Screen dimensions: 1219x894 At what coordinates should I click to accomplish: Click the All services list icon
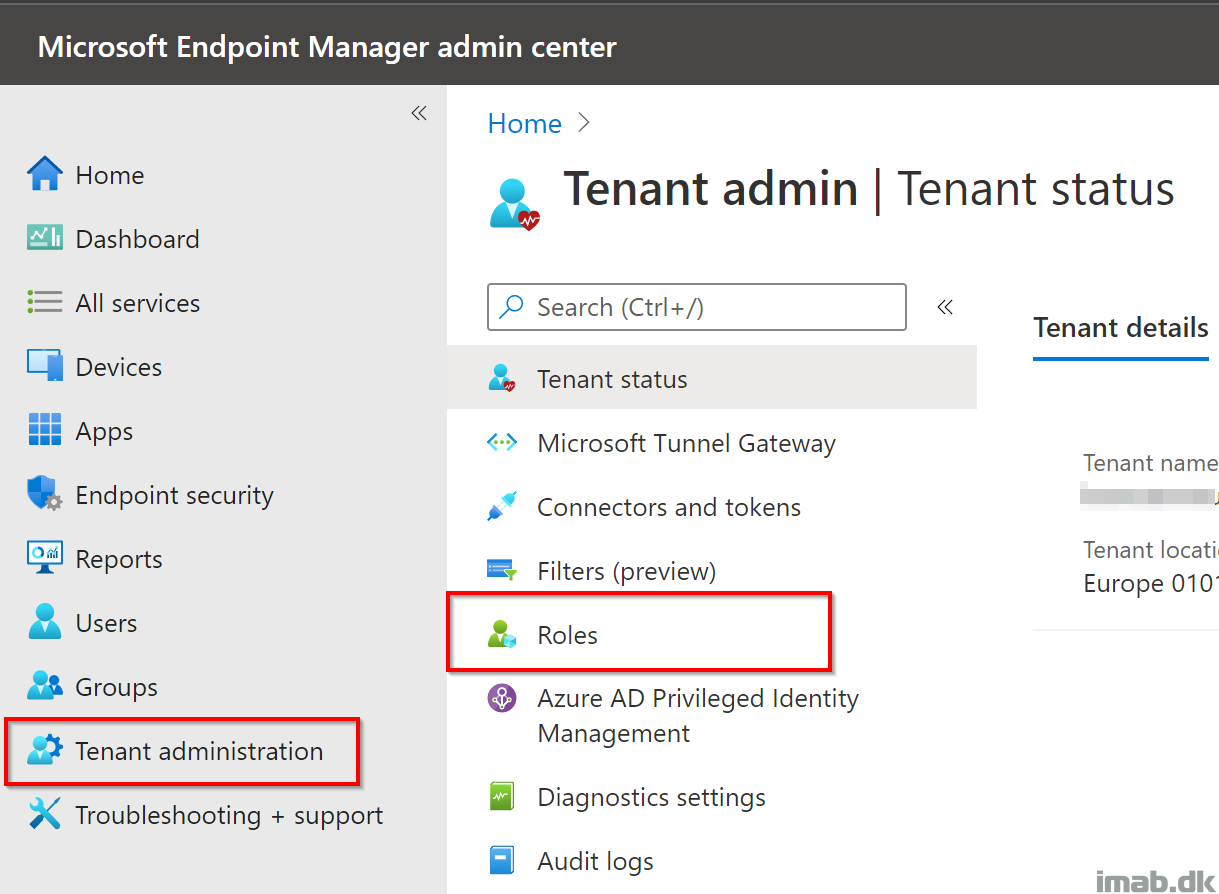(x=45, y=302)
